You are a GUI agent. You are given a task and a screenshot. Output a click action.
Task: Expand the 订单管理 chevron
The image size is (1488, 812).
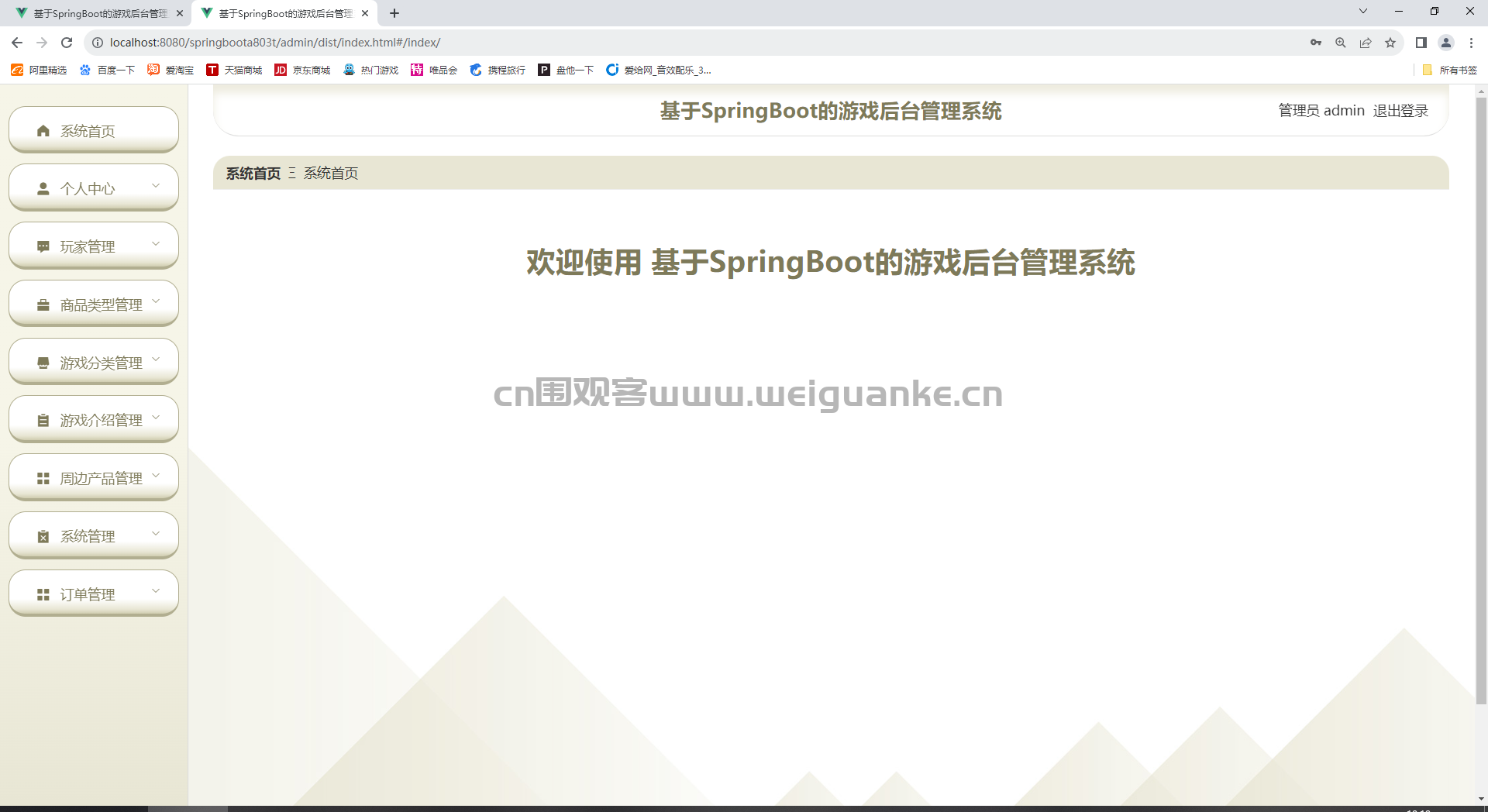point(156,590)
